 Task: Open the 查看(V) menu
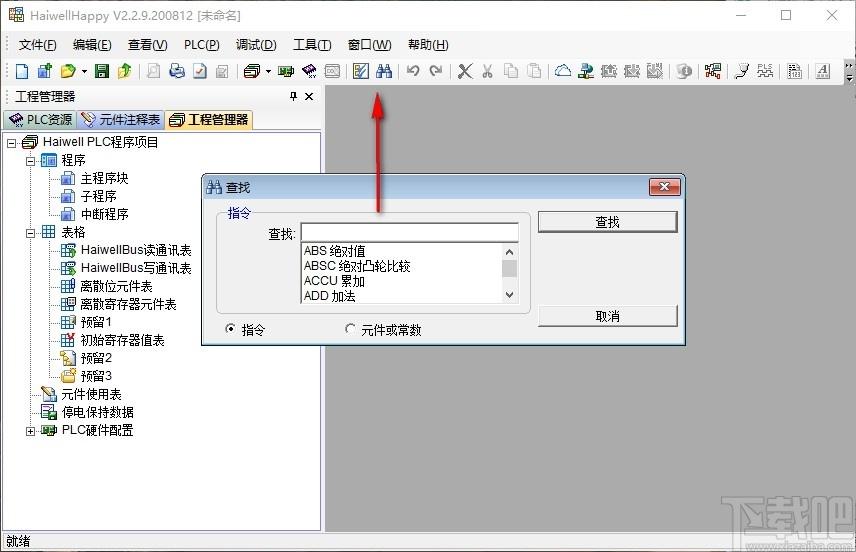147,45
